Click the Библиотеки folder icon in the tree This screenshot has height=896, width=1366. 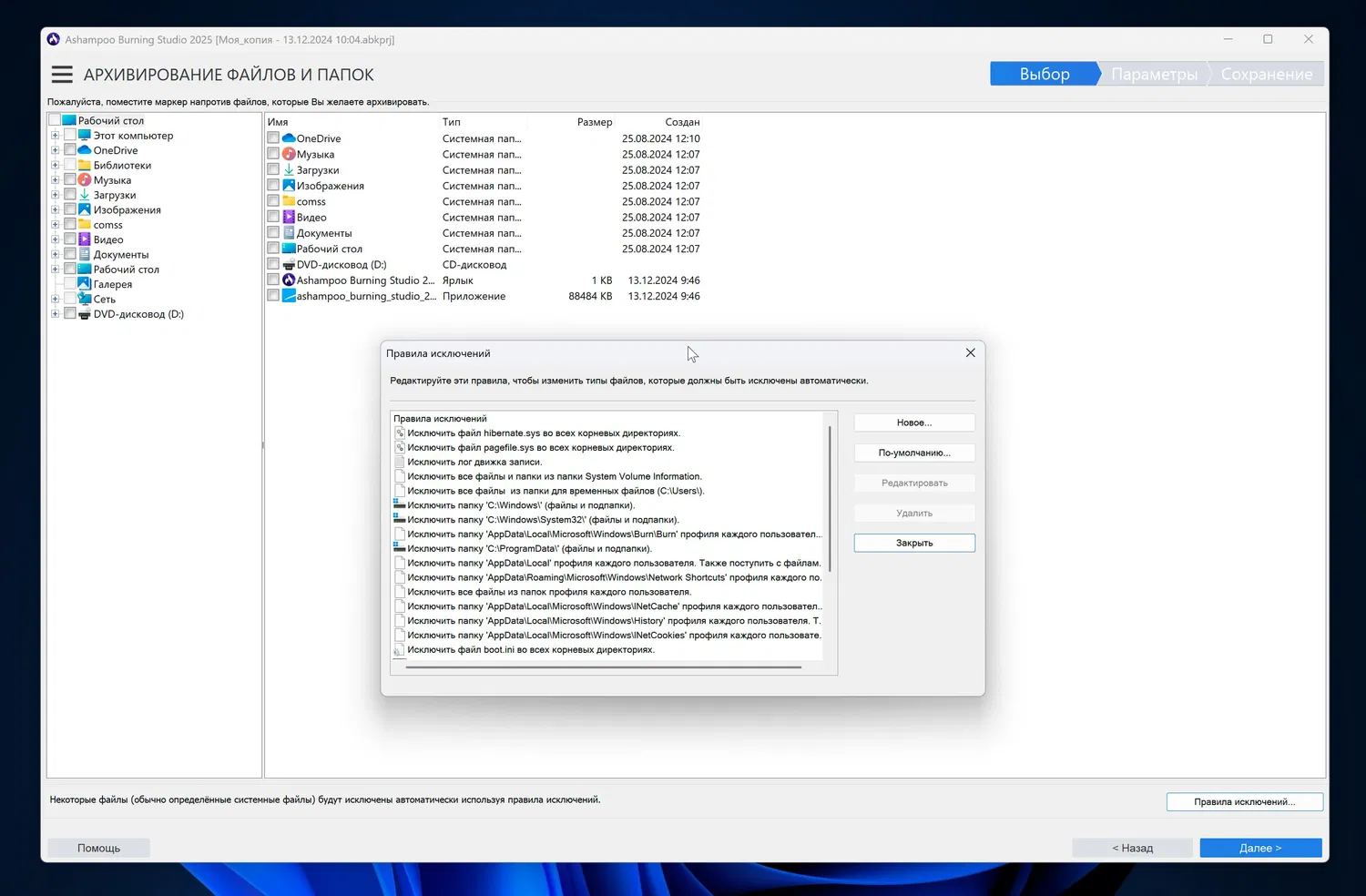pyautogui.click(x=85, y=166)
